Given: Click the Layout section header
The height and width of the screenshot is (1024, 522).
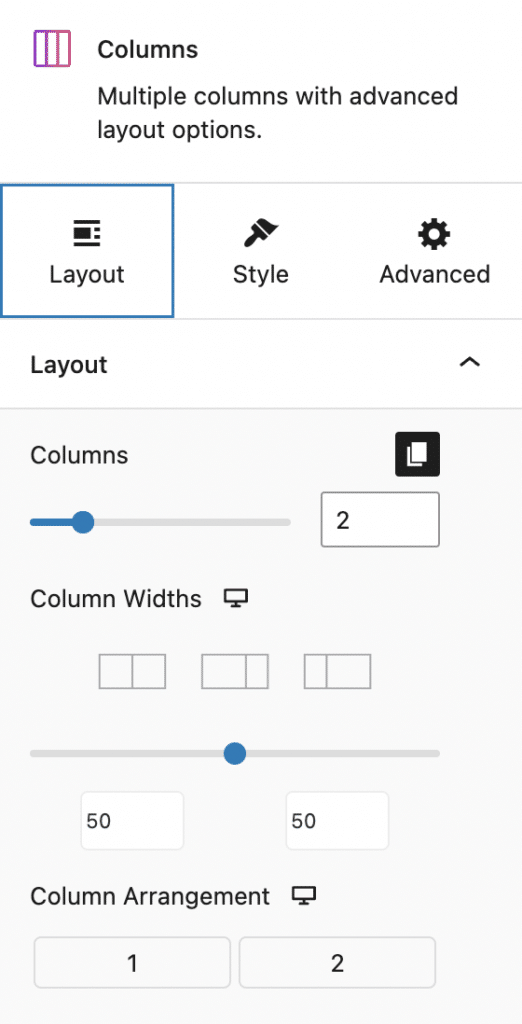Looking at the screenshot, I should point(261,364).
